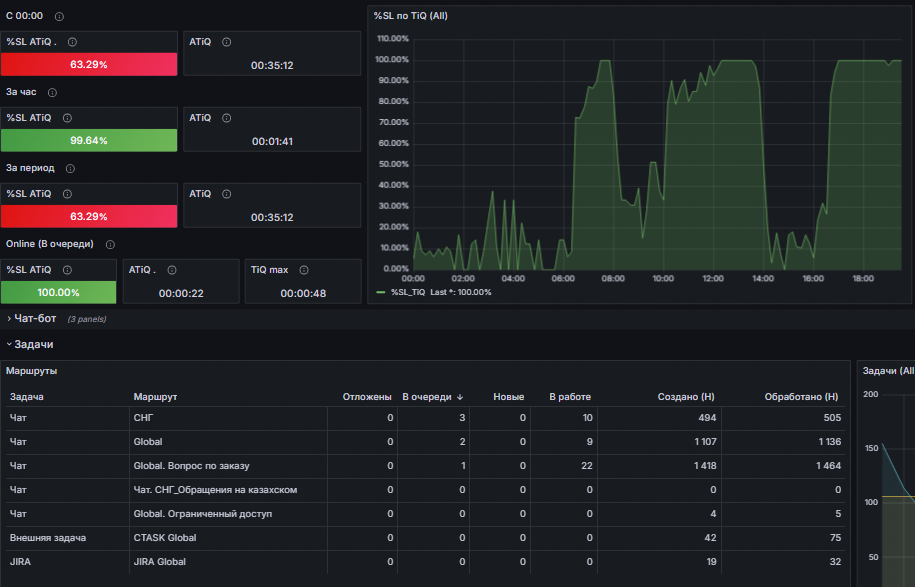Open '%SL по TiQ (All)' panel title
This screenshot has width=915, height=587.
pyautogui.click(x=410, y=16)
